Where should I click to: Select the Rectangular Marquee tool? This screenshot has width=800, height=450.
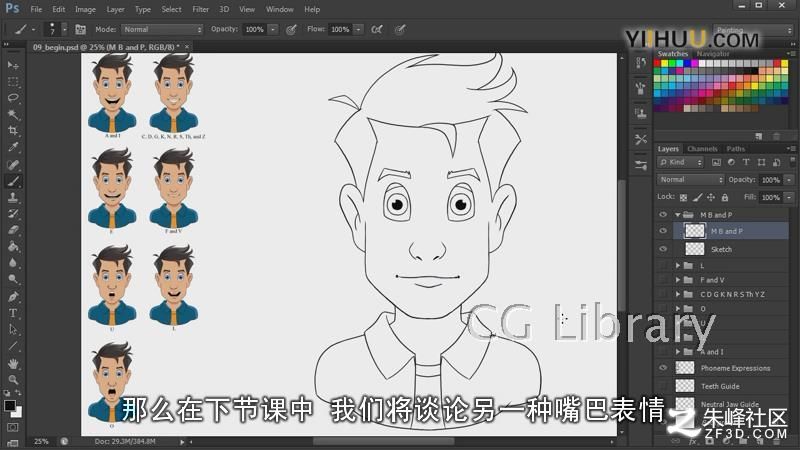click(13, 82)
